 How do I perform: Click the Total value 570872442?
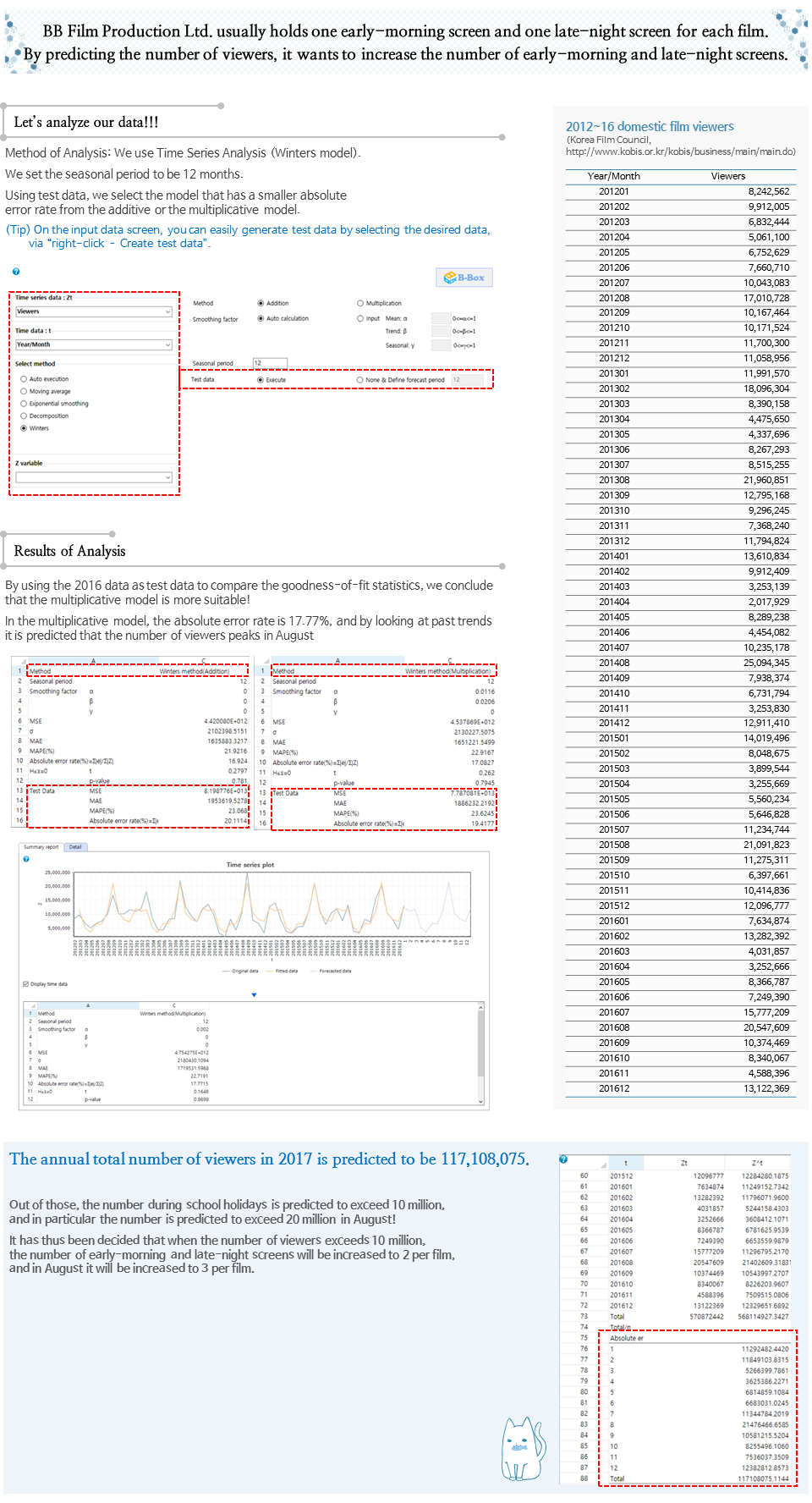coord(706,1317)
